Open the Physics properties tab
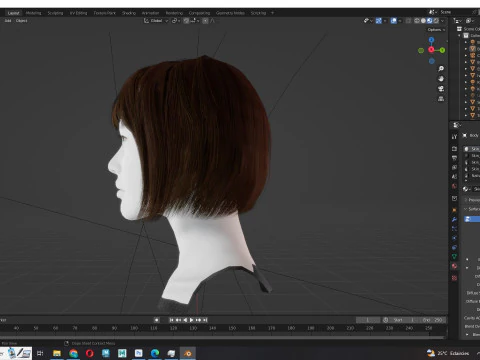Image resolution: width=480 pixels, height=360 pixels. point(454,238)
